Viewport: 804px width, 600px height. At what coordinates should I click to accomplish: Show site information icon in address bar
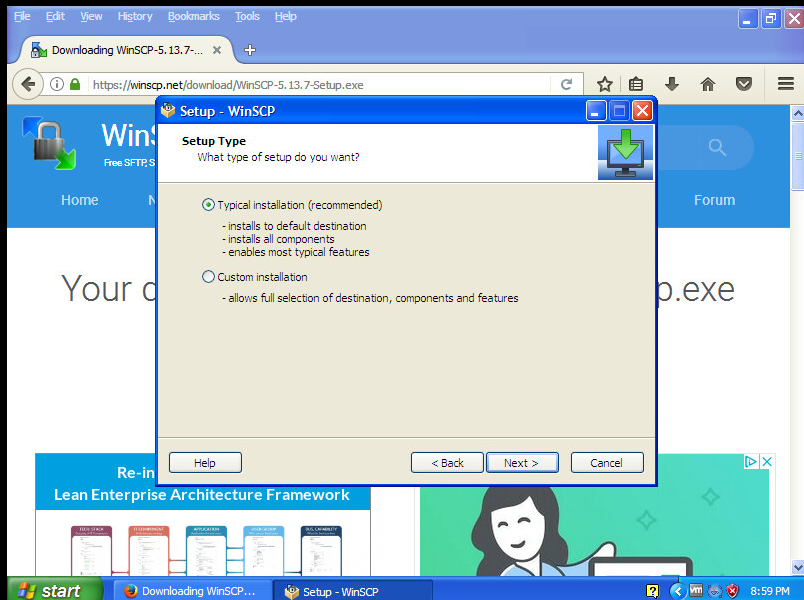(x=57, y=84)
